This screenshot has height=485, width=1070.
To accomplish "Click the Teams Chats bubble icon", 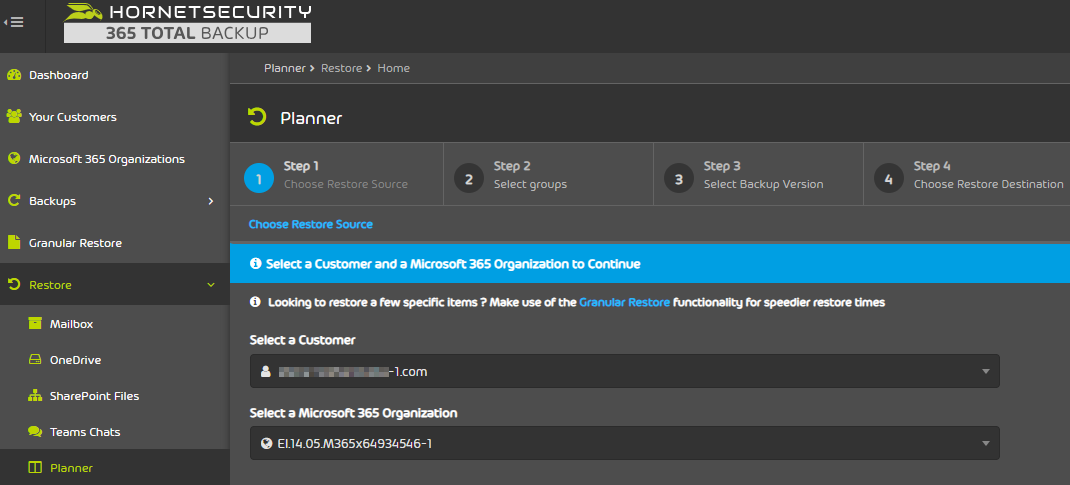I will pos(35,432).
